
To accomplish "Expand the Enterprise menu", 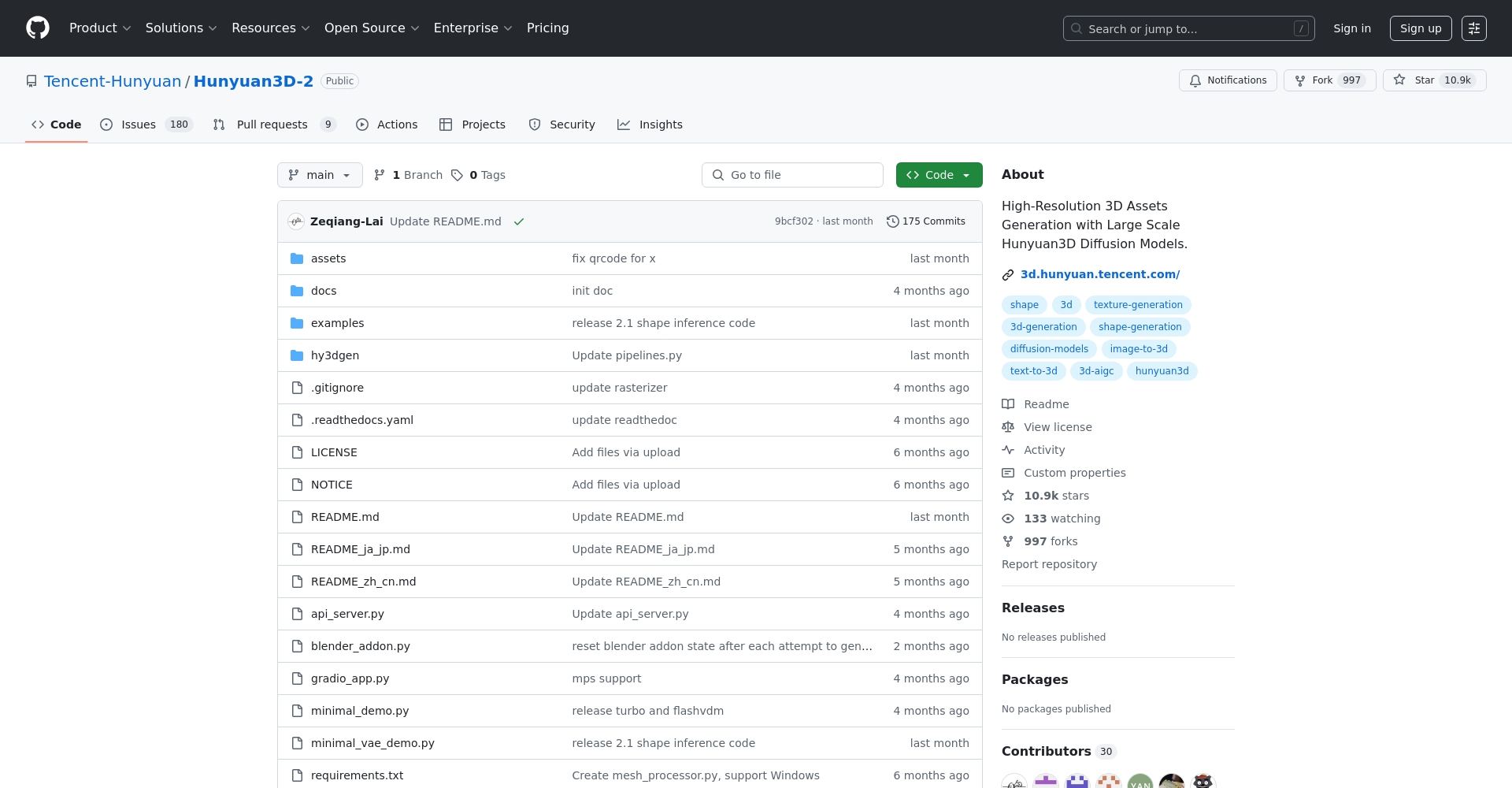I will tap(472, 28).
